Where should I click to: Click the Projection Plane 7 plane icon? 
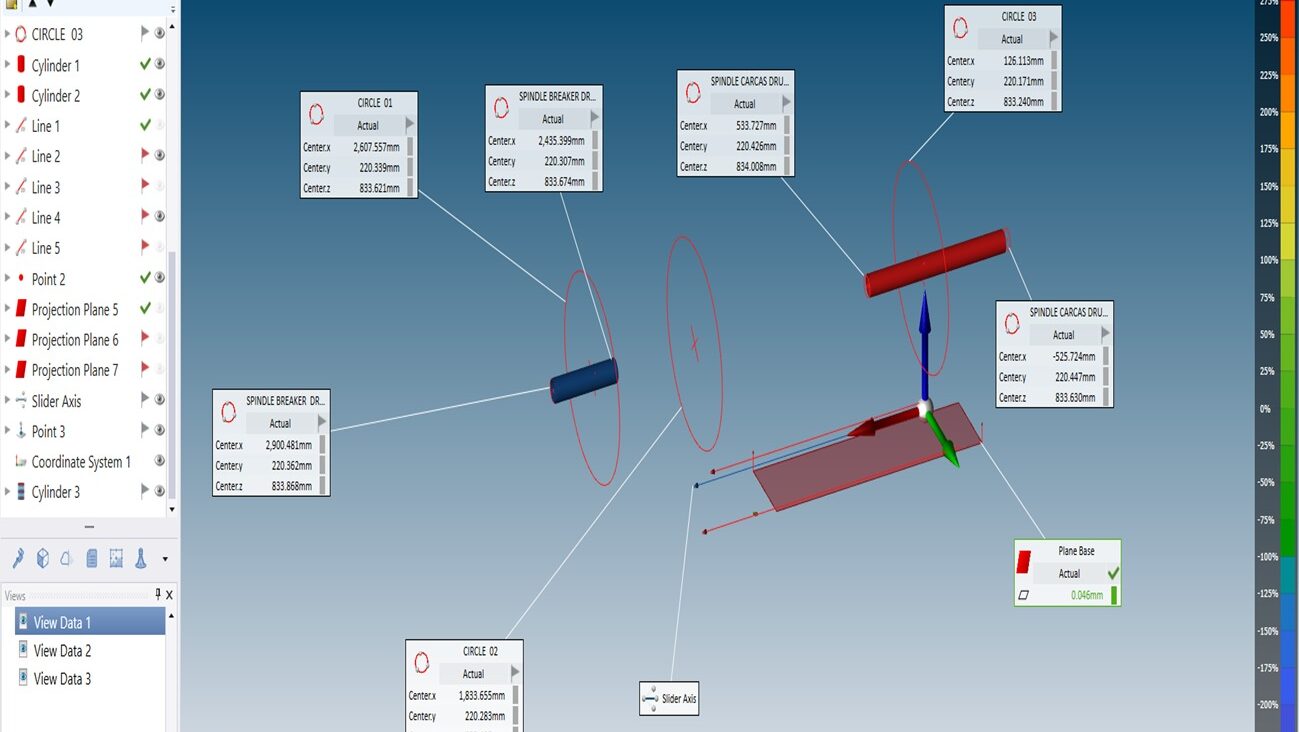[21, 370]
